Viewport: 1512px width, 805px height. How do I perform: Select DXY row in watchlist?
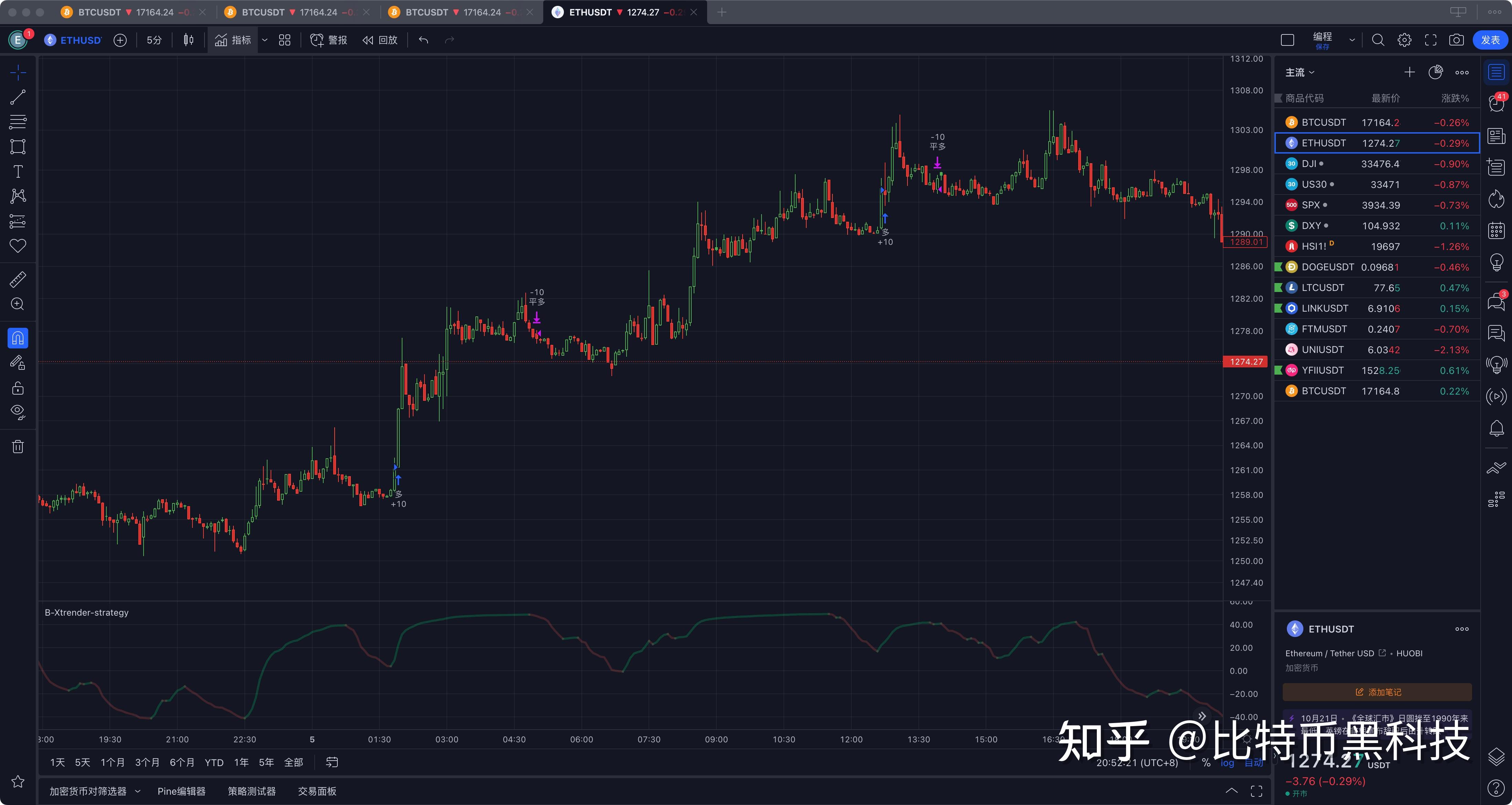click(1377, 226)
